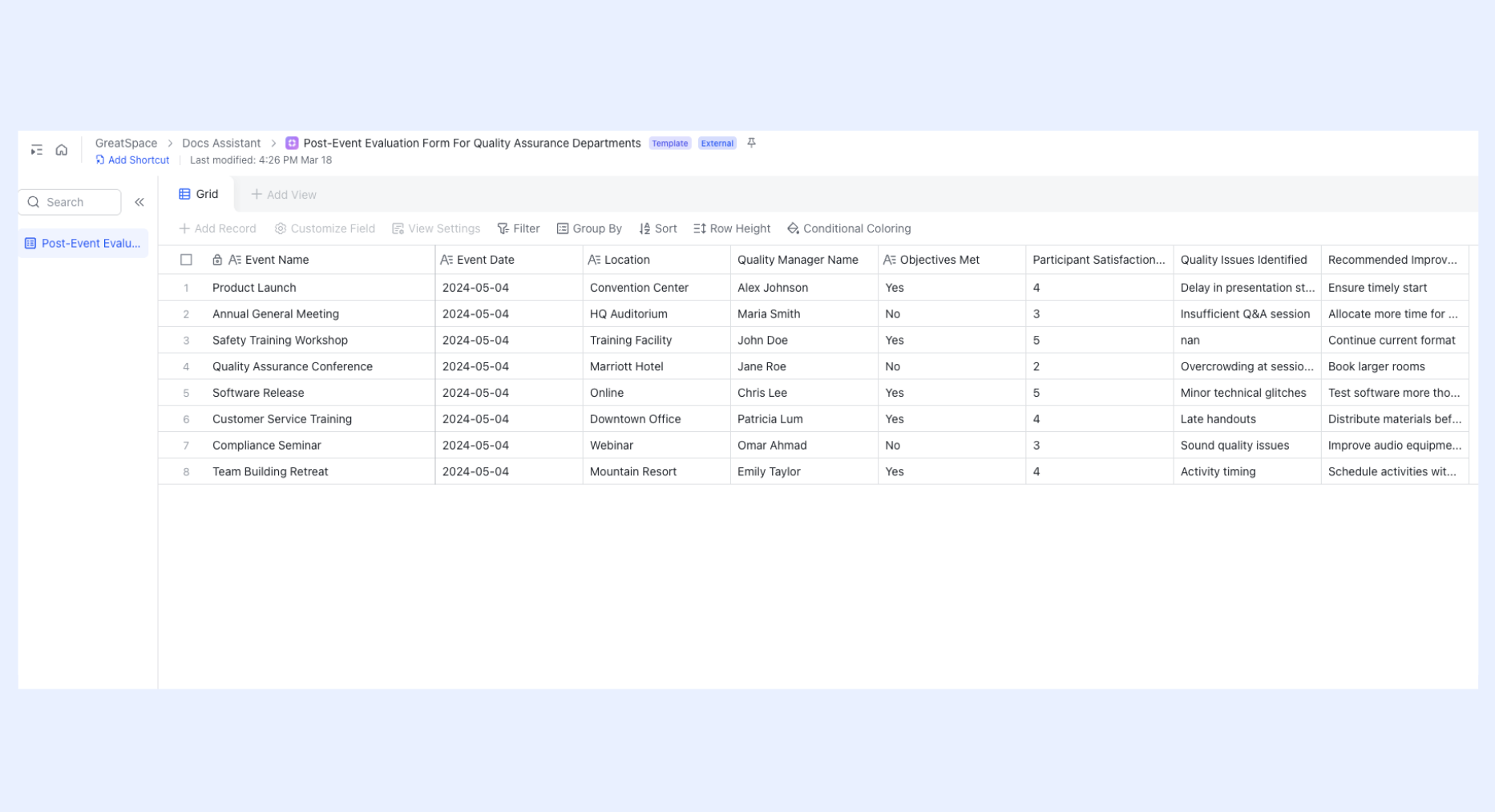Click the Add Shortcut link

132,160
